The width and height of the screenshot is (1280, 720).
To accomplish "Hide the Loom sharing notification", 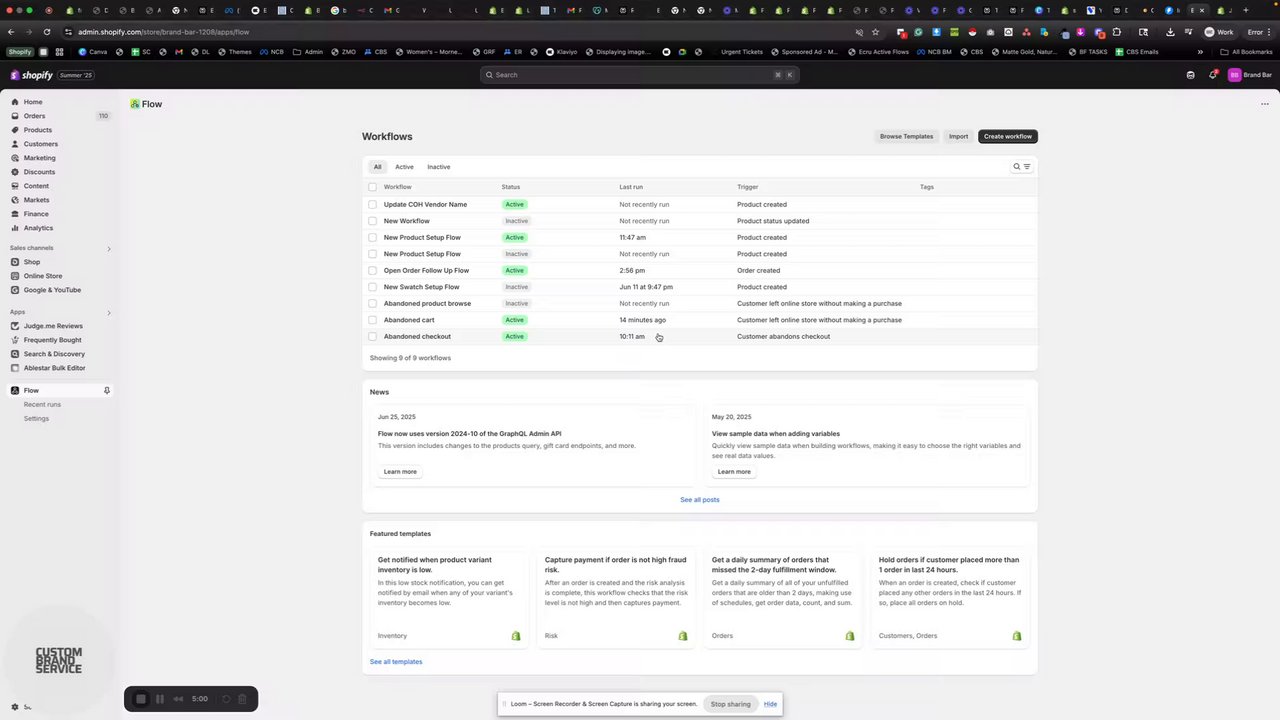I will coord(770,704).
